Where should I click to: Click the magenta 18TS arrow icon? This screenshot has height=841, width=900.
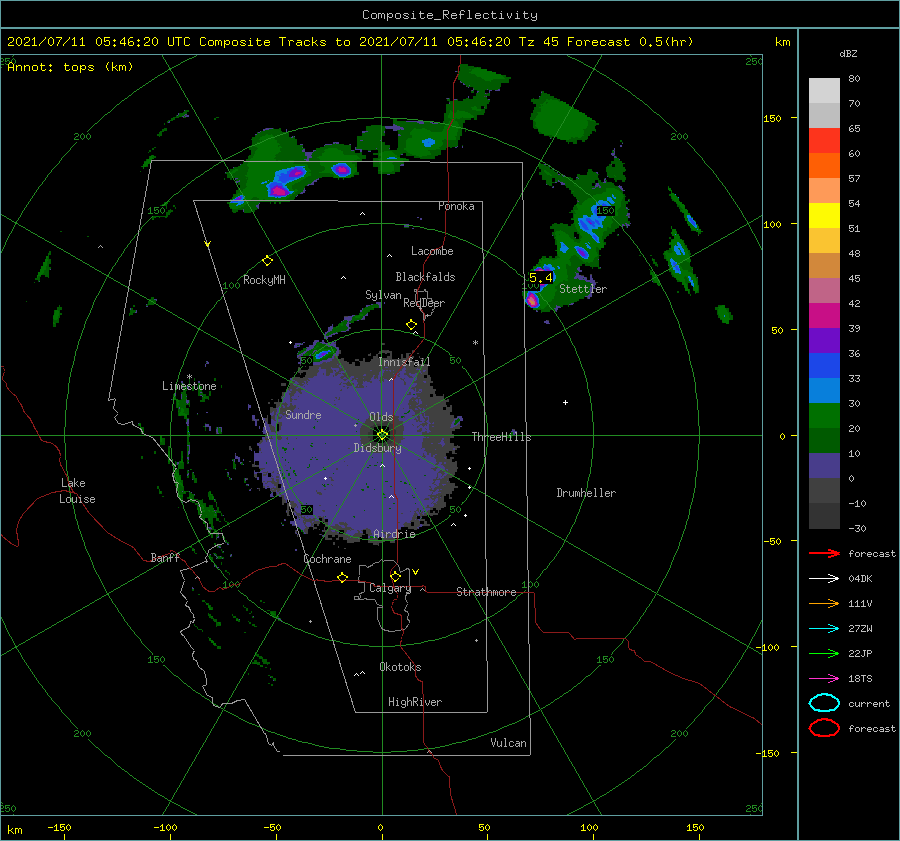pyautogui.click(x=824, y=679)
